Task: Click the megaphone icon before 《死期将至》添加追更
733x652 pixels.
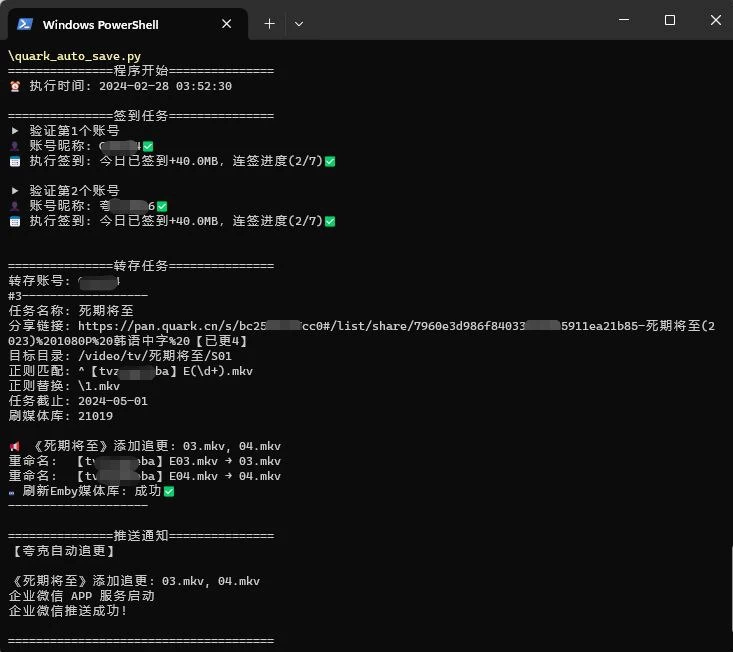Action: (15, 446)
